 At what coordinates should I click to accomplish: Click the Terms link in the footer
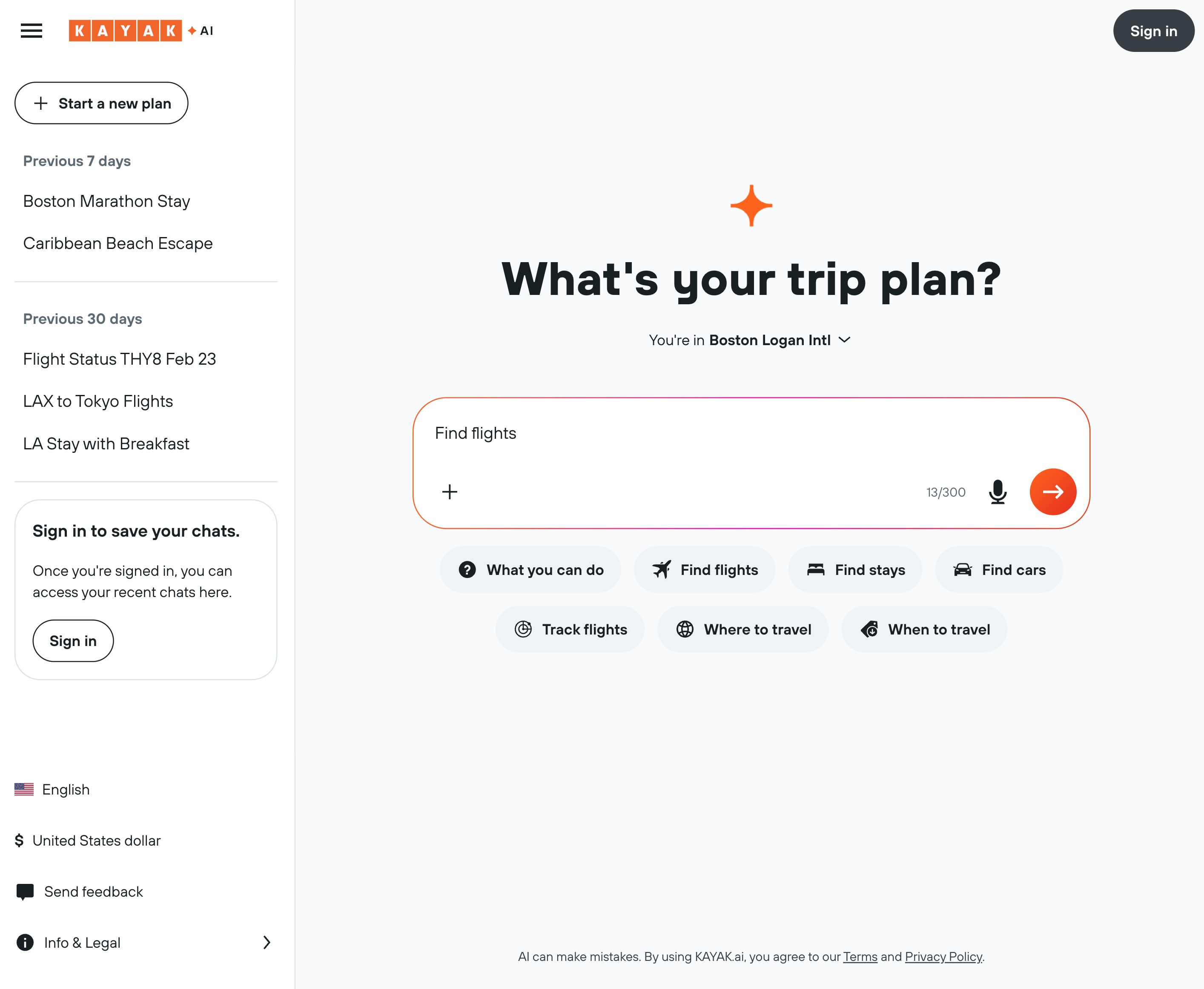pyautogui.click(x=860, y=957)
